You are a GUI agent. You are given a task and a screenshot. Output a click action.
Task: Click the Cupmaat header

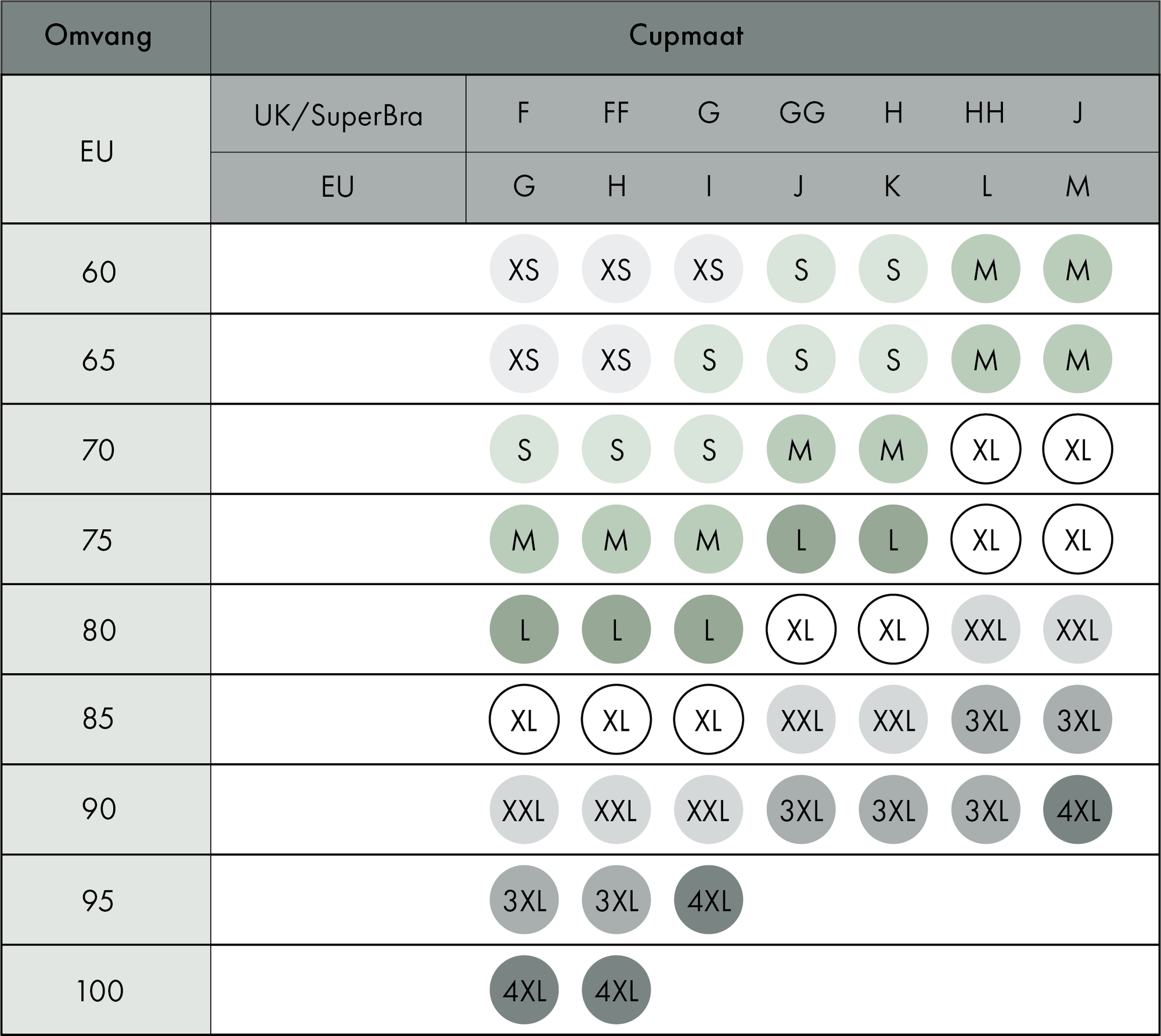(x=686, y=36)
